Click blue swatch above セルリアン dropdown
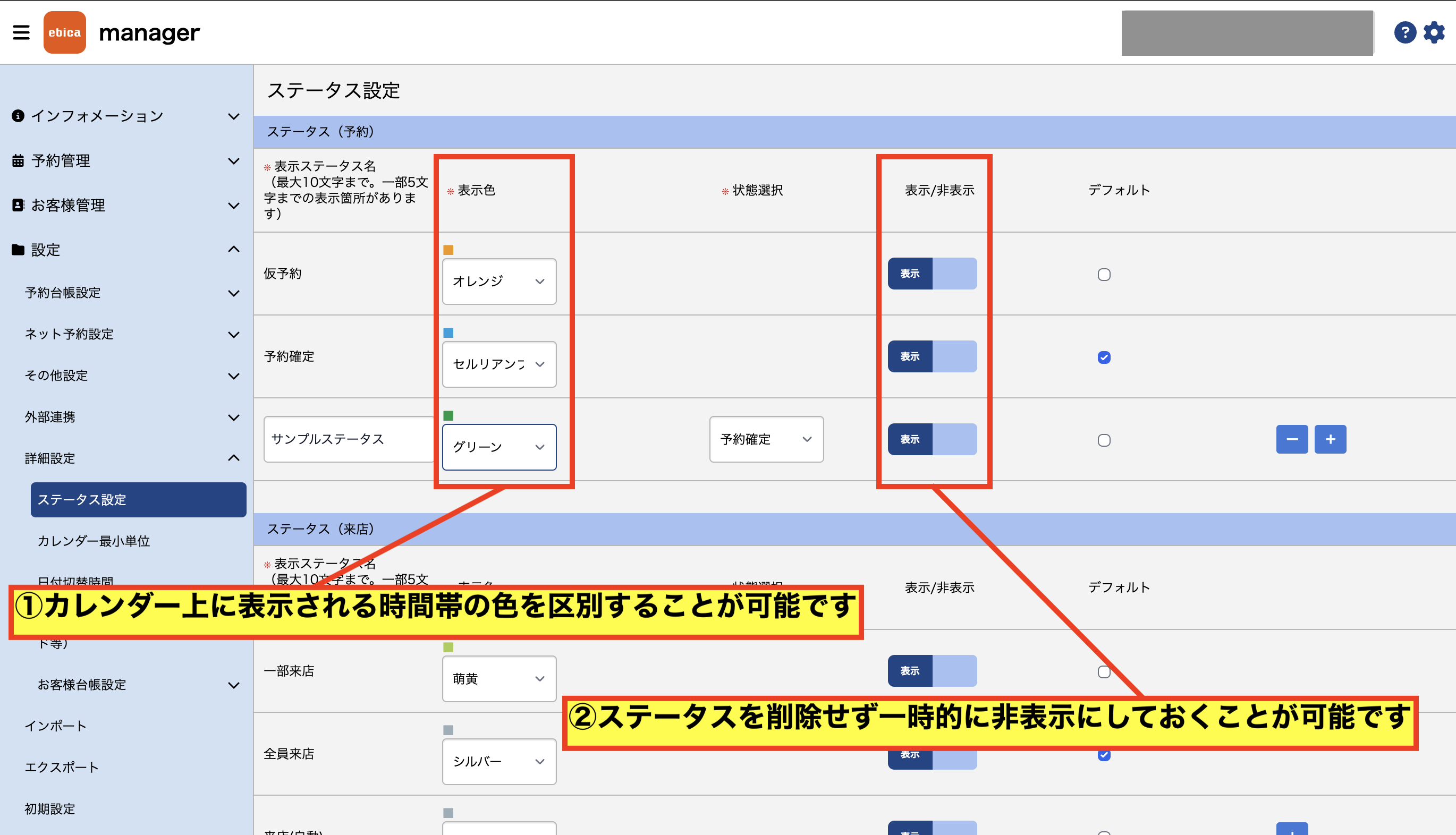The image size is (1456, 835). pos(448,333)
